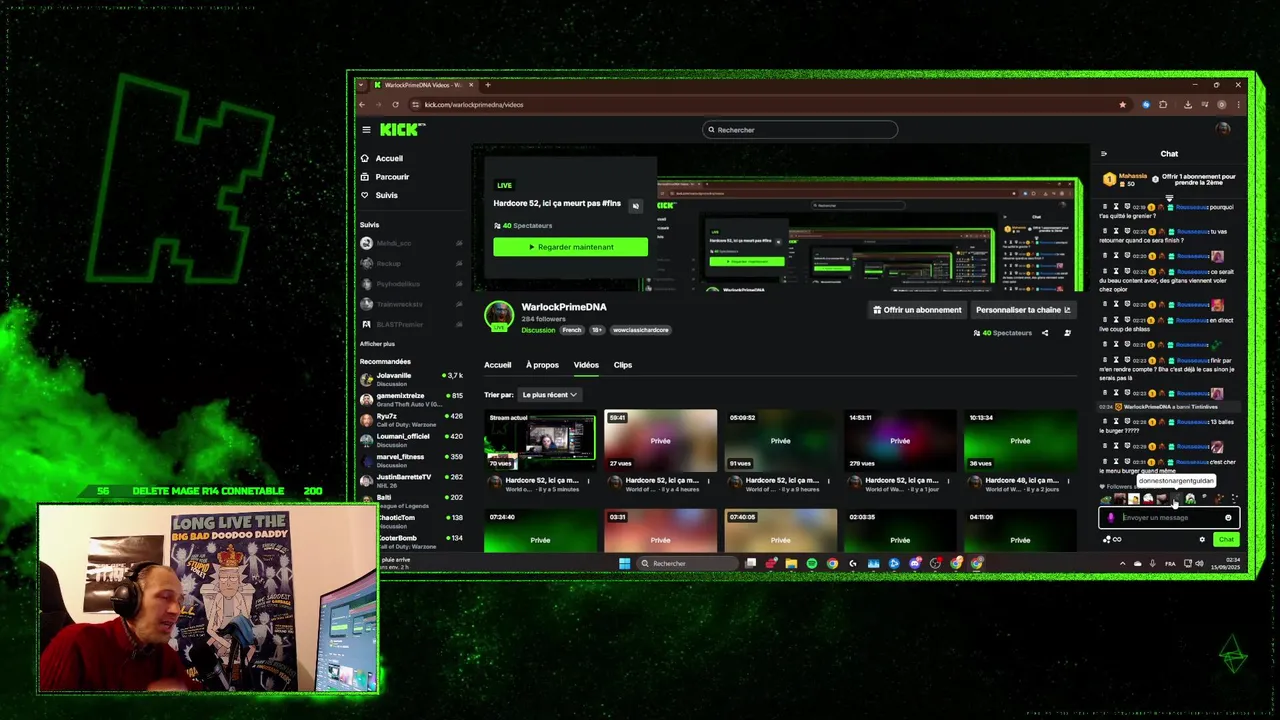The width and height of the screenshot is (1280, 720).
Task: Show hidden tray icons chevron
Action: pos(1122,564)
